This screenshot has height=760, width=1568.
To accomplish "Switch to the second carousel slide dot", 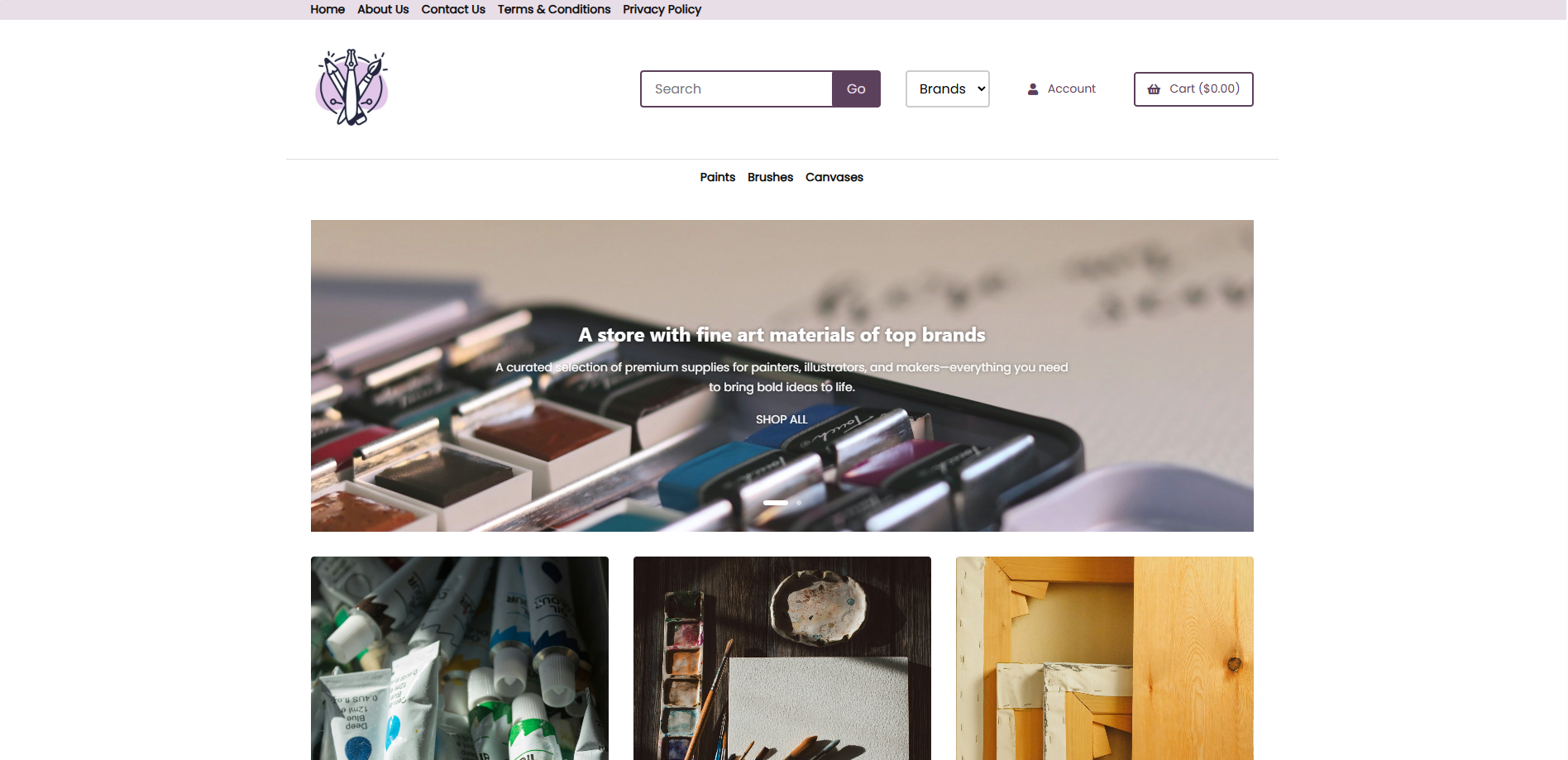I will coord(799,503).
